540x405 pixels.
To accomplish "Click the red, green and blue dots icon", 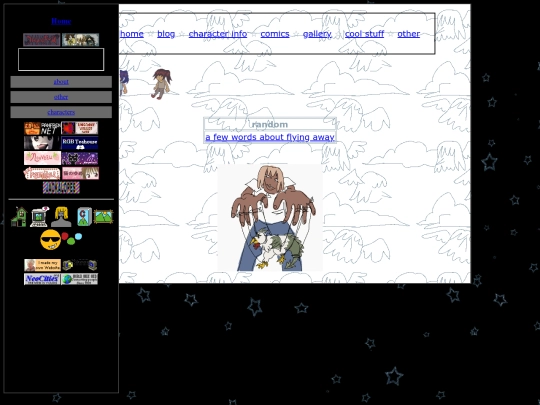I will coord(72,238).
